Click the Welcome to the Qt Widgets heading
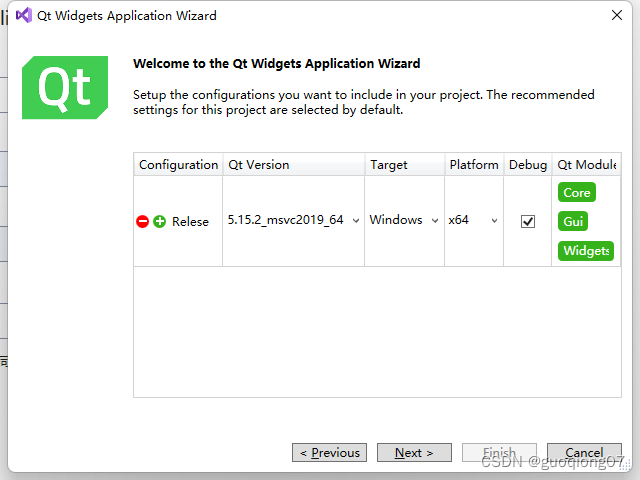The width and height of the screenshot is (640, 480). coord(277,64)
